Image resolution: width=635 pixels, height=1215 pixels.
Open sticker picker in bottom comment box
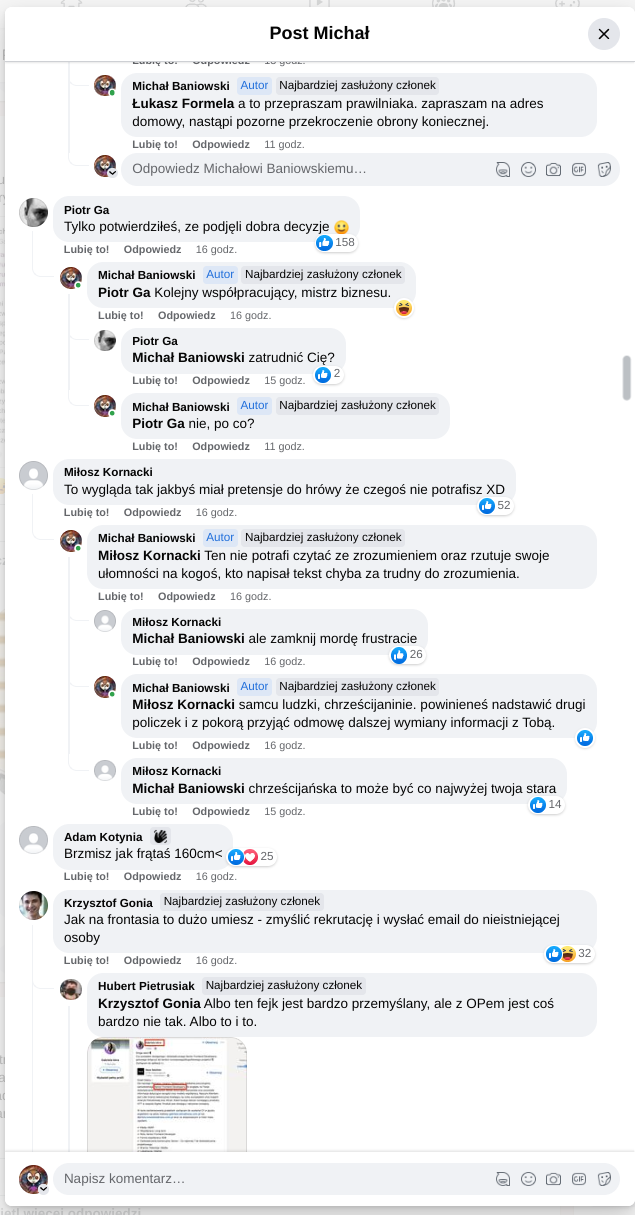604,1179
